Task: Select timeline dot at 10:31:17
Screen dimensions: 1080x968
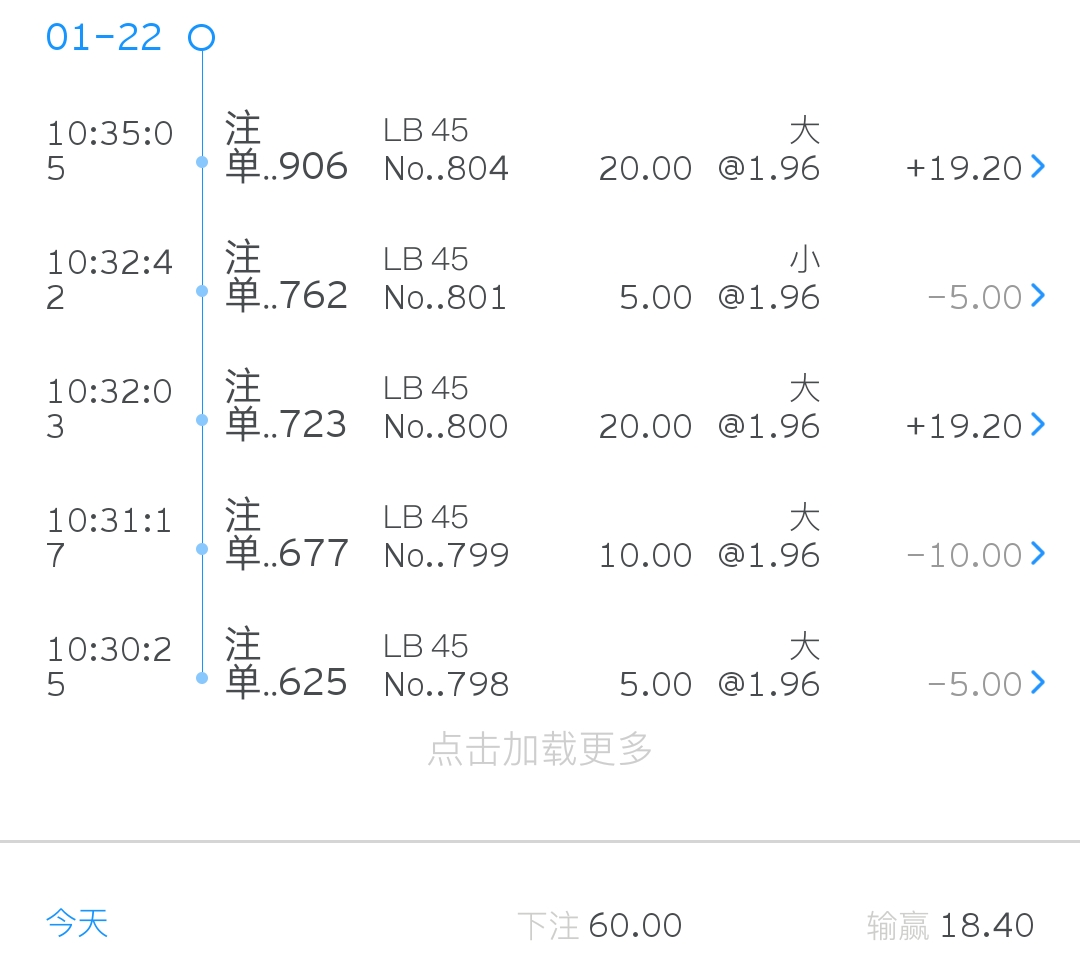Action: (202, 549)
